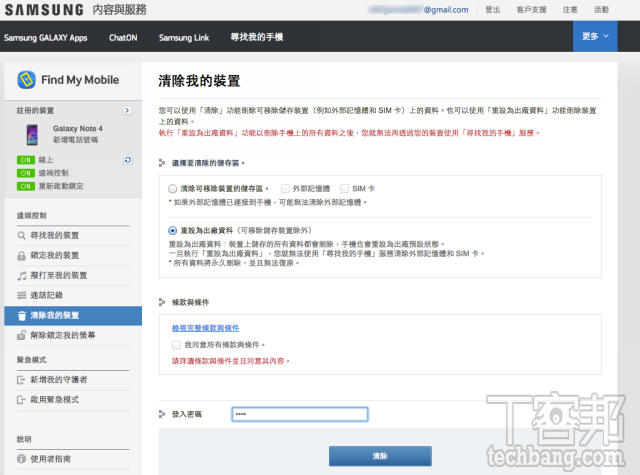Open ChatON in the navigation bar

pyautogui.click(x=123, y=38)
